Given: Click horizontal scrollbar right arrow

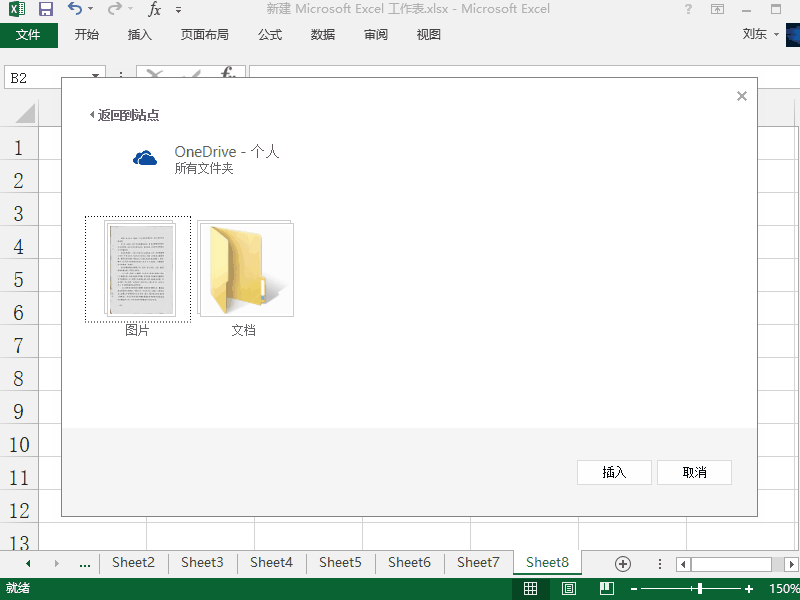Looking at the screenshot, I should (x=791, y=564).
